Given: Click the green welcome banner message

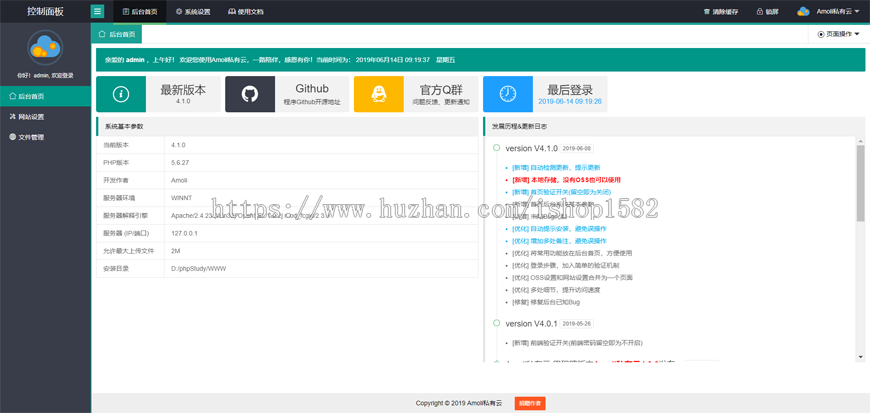Looking at the screenshot, I should coord(480,60).
